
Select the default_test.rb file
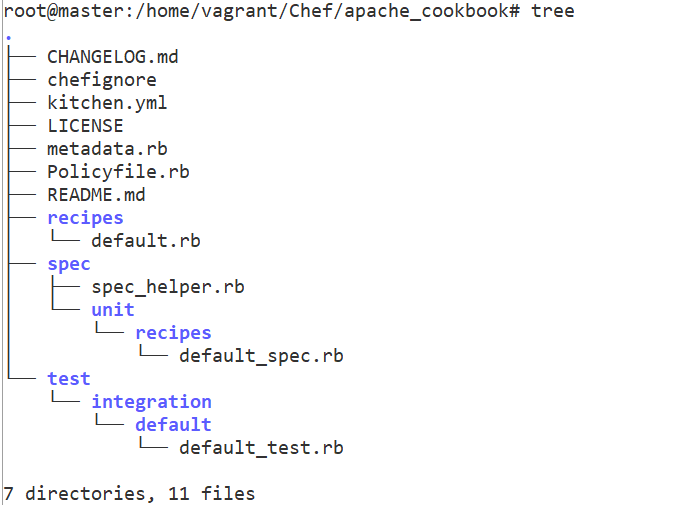pyautogui.click(x=261, y=448)
